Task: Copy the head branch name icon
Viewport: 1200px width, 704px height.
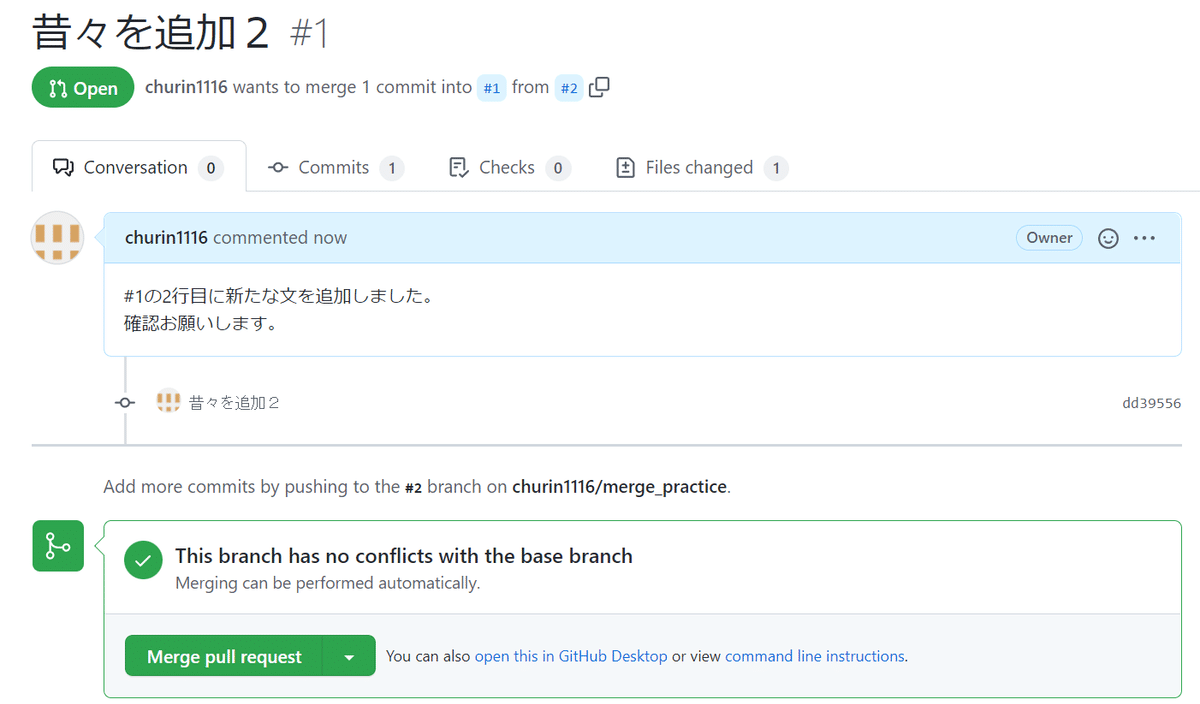Action: tap(599, 87)
